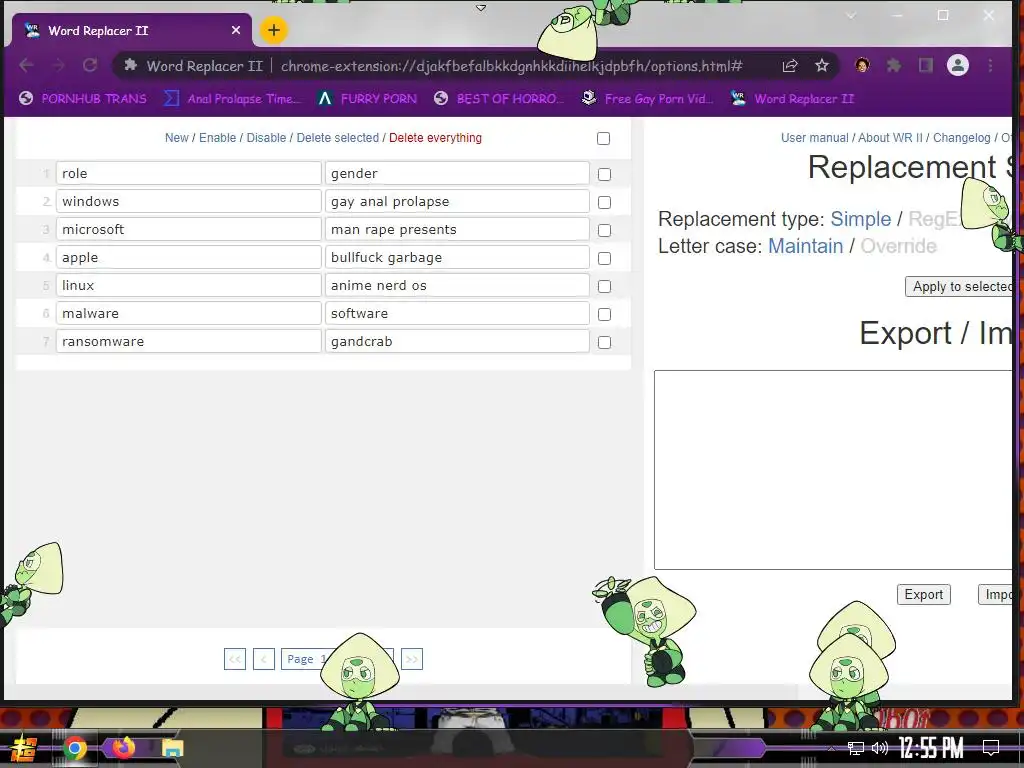Close the Word Replacer II tab

pyautogui.click(x=236, y=30)
